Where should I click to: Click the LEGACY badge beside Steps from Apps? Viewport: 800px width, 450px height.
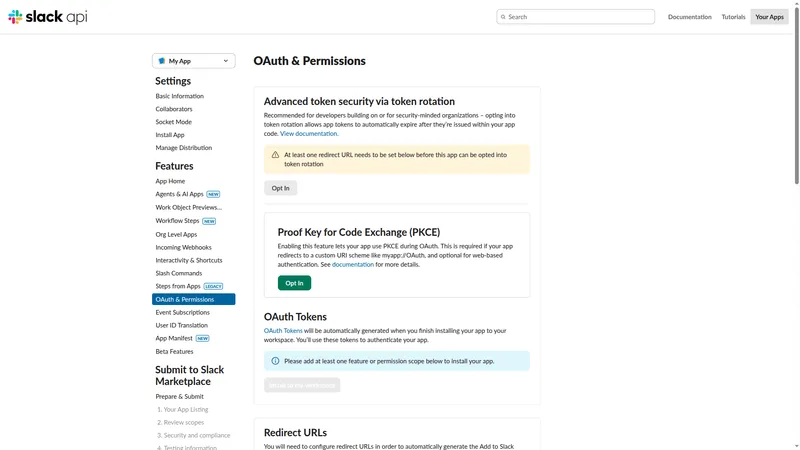click(x=213, y=286)
